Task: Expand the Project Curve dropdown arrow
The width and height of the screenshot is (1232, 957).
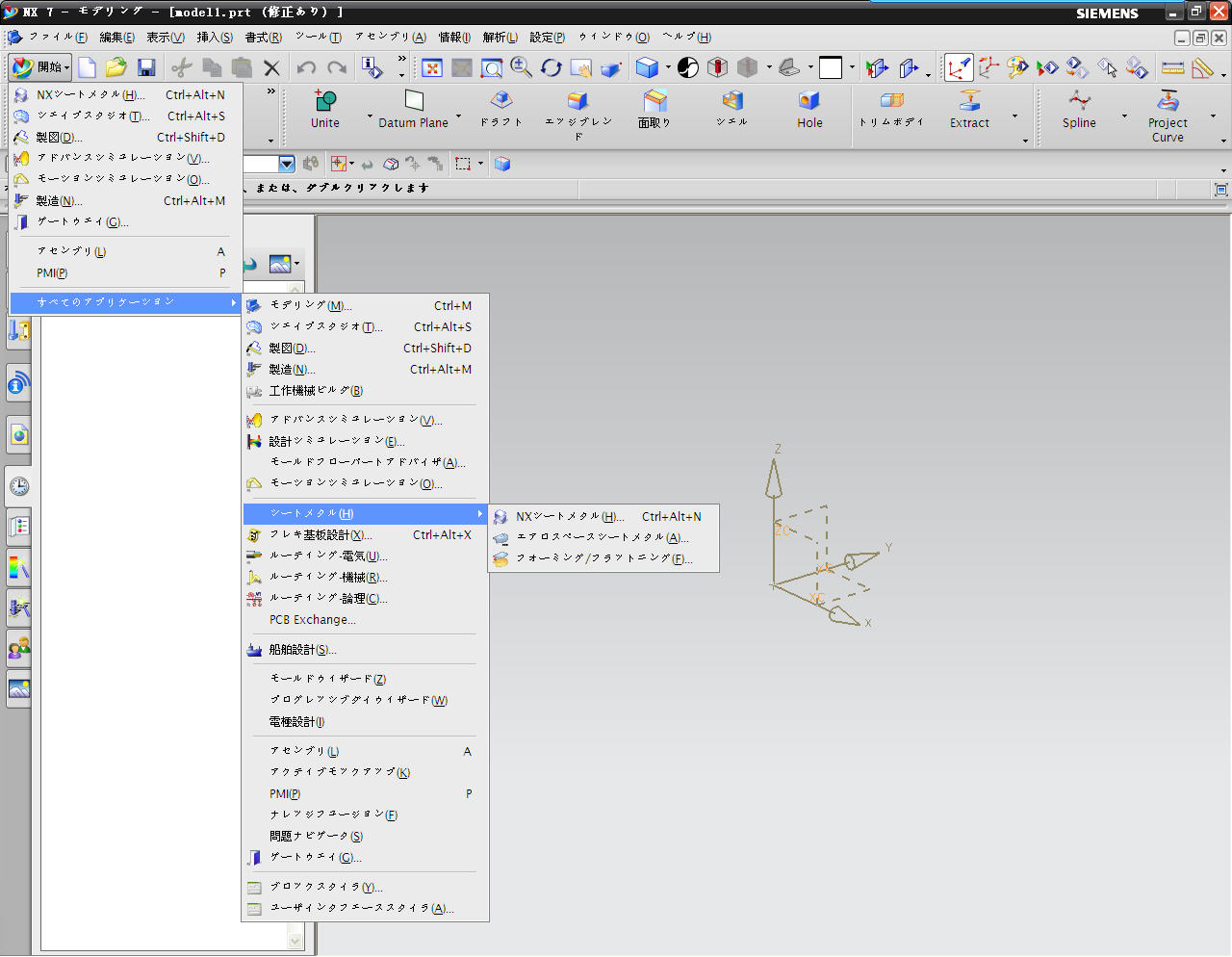Action: pyautogui.click(x=1213, y=116)
